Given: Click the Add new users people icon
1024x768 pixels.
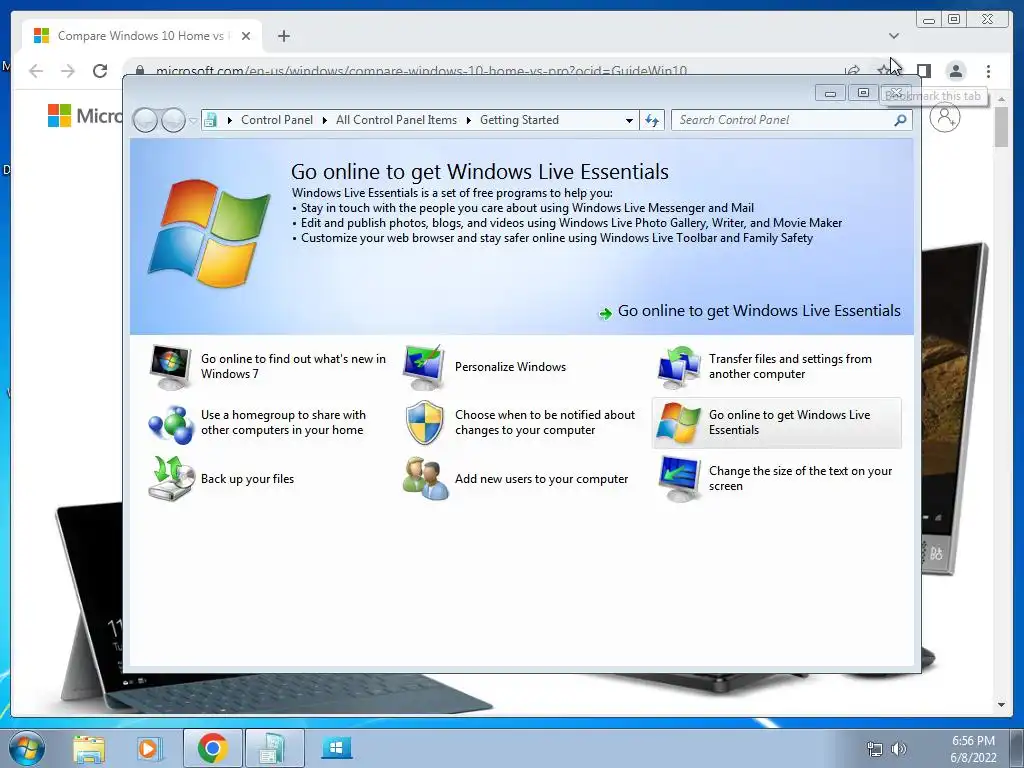Looking at the screenshot, I should pyautogui.click(x=425, y=479).
